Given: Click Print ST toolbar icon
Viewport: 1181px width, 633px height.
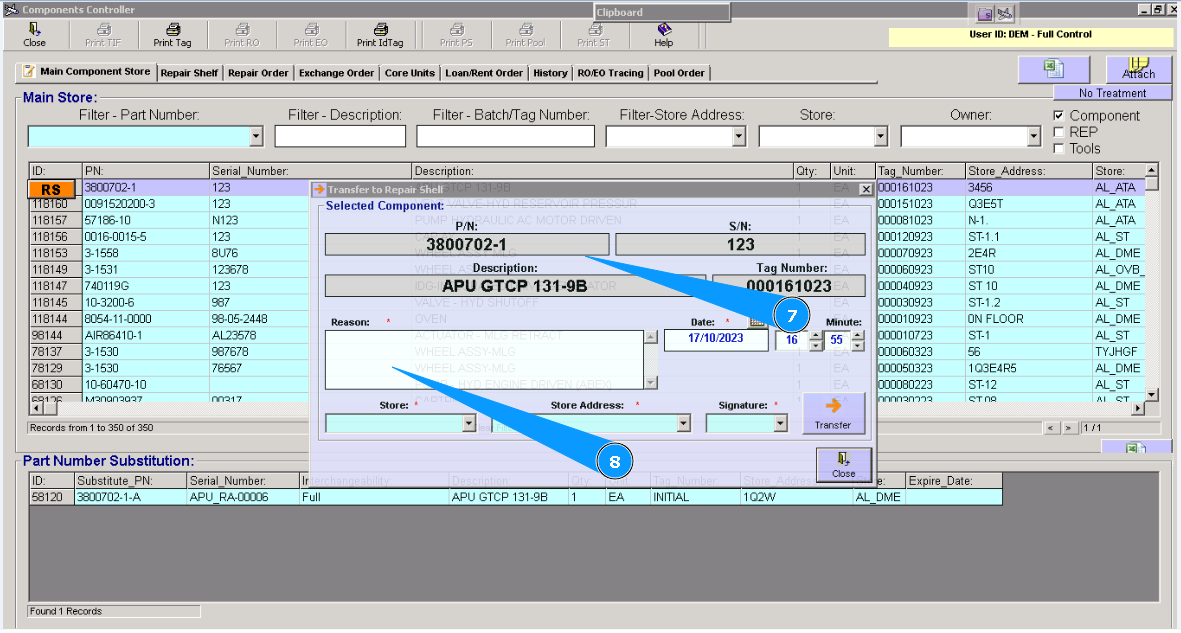Looking at the screenshot, I should pos(594,35).
